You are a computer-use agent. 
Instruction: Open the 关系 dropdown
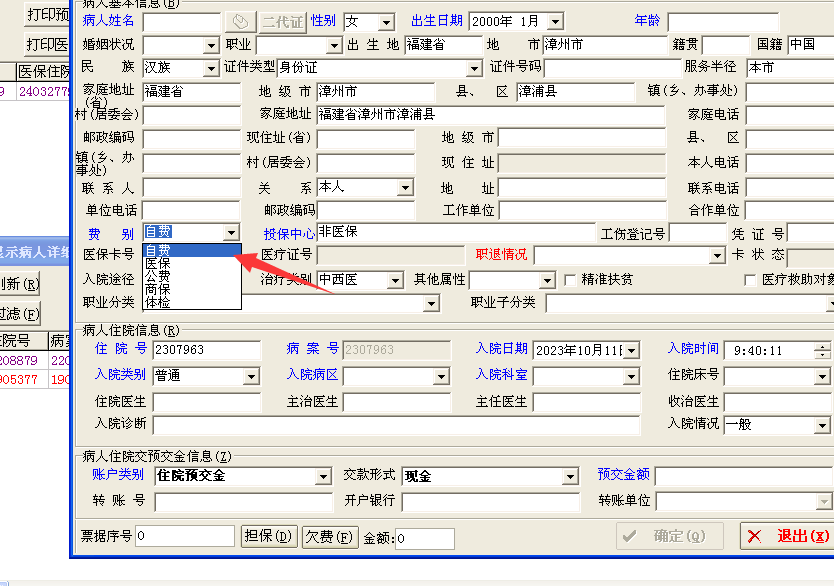(x=405, y=188)
